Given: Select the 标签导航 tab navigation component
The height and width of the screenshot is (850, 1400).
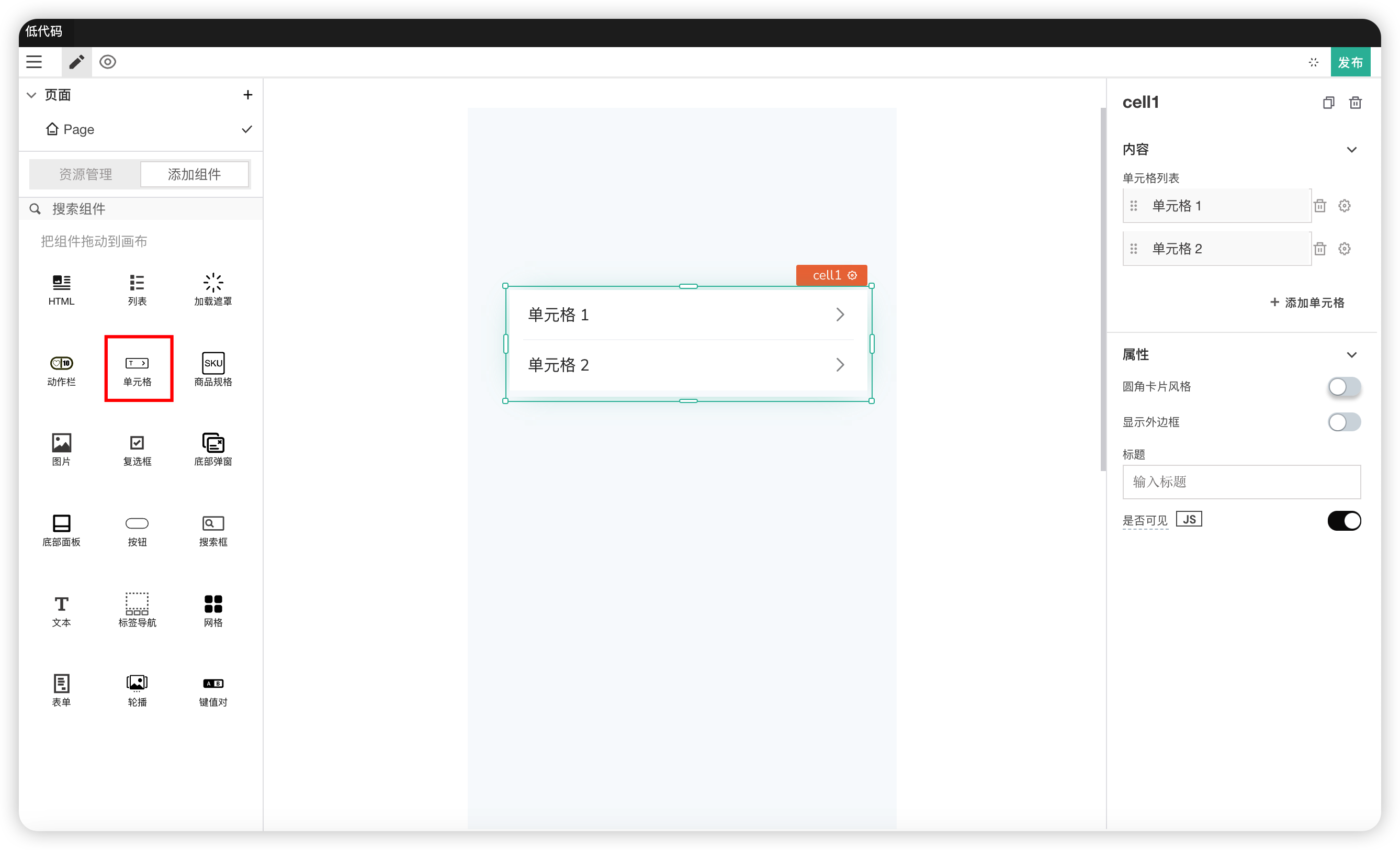Looking at the screenshot, I should 137,610.
